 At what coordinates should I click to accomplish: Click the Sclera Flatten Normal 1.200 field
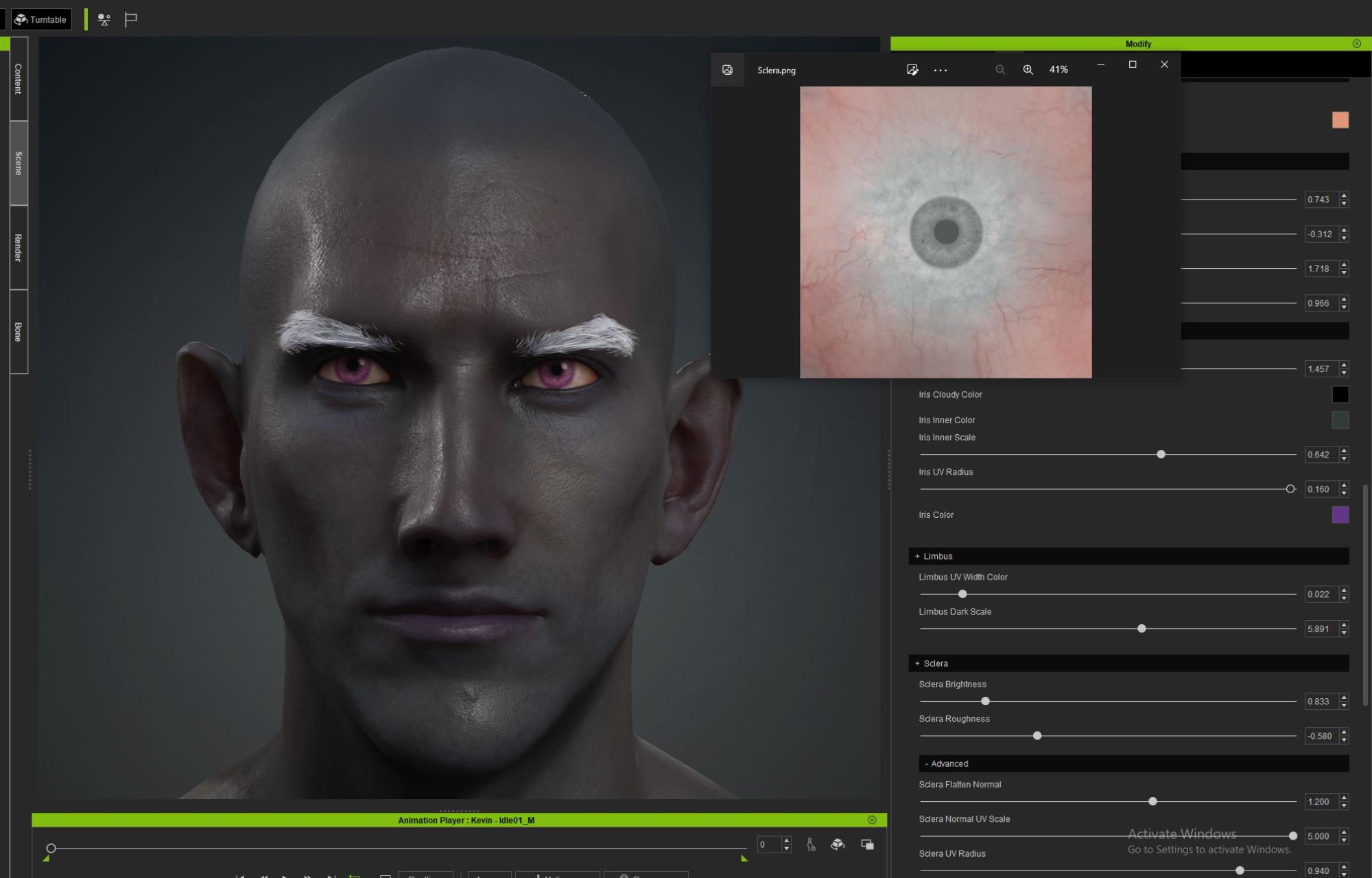[x=1321, y=801]
